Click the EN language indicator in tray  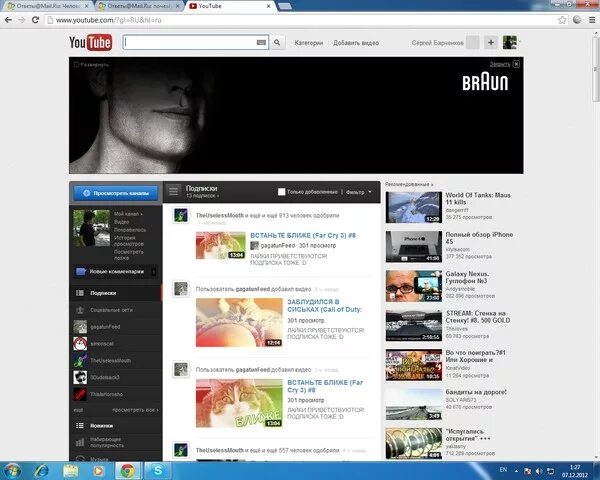(503, 470)
